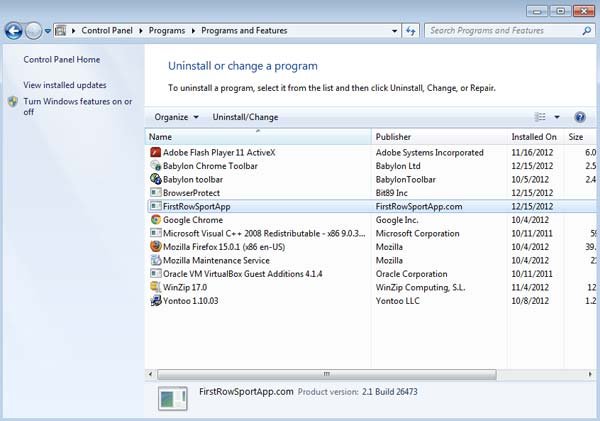
Task: Click the magnifier search icon
Action: tap(586, 31)
